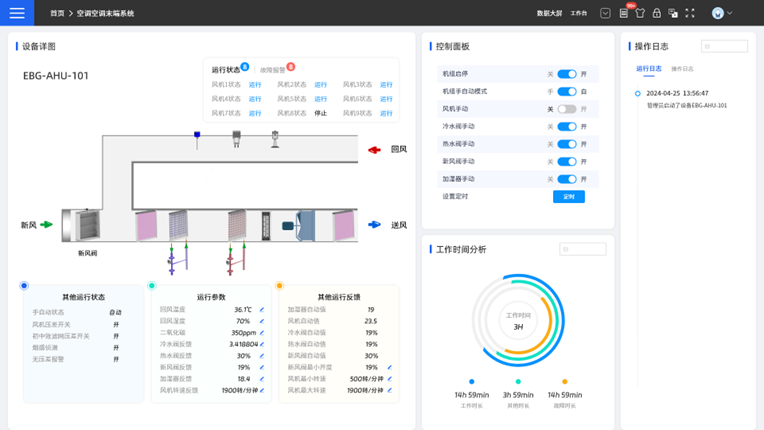Expand the user avatar dropdown arrow
The height and width of the screenshot is (430, 764).
[x=730, y=13]
